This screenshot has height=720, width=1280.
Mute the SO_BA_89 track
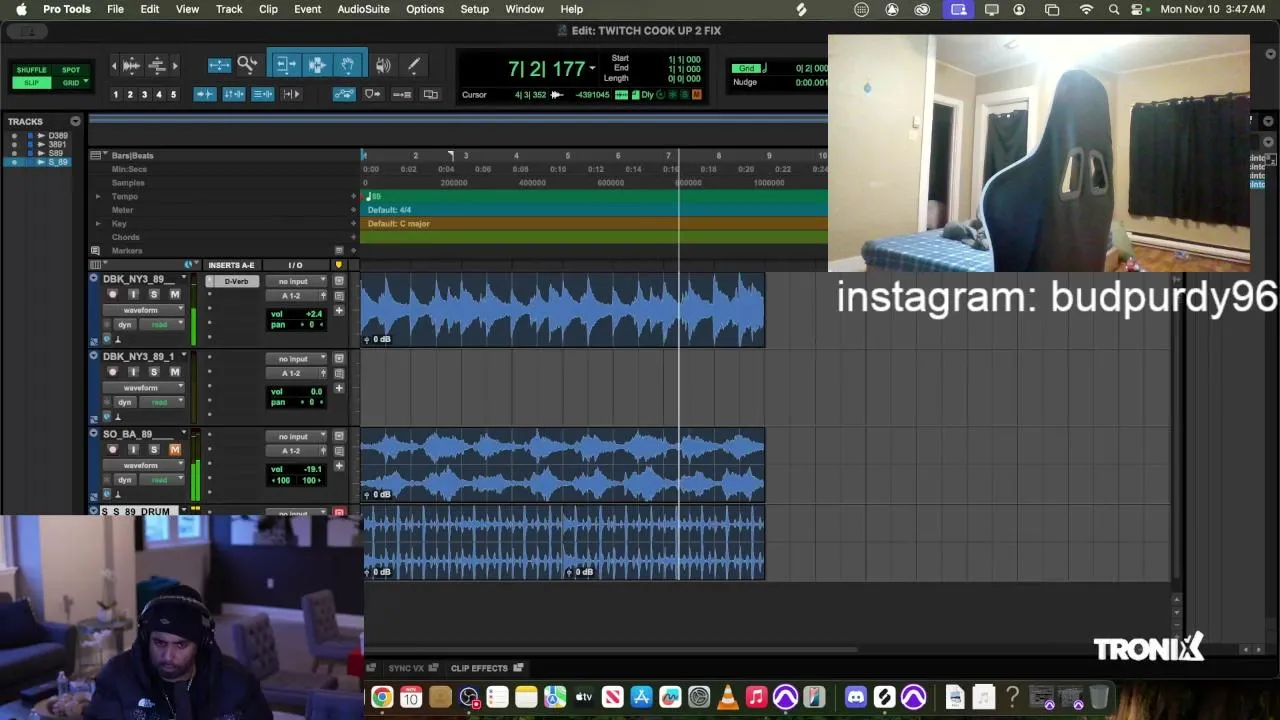pyautogui.click(x=174, y=450)
